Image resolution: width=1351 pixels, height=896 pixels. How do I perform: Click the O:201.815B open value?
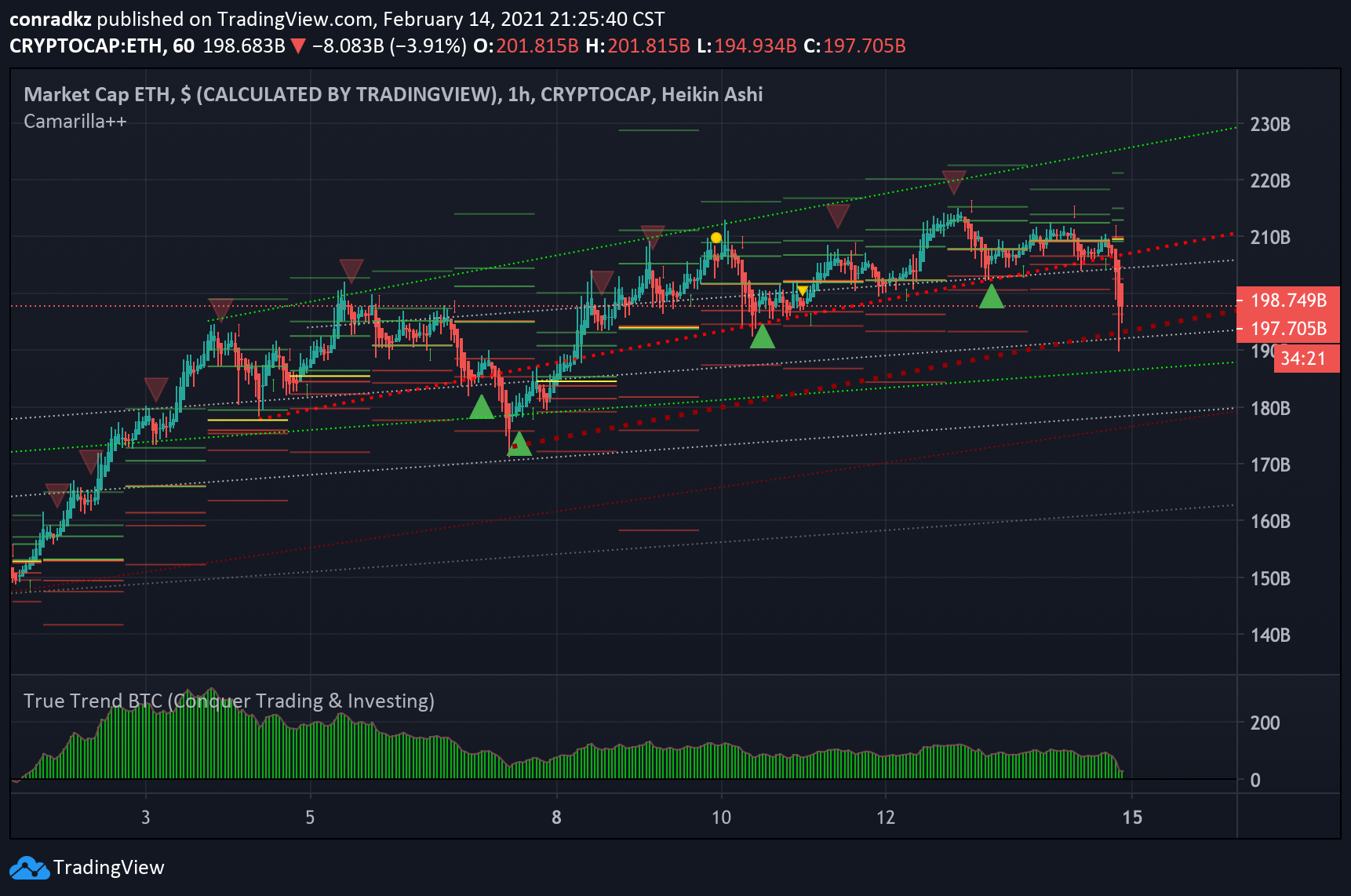point(526,46)
